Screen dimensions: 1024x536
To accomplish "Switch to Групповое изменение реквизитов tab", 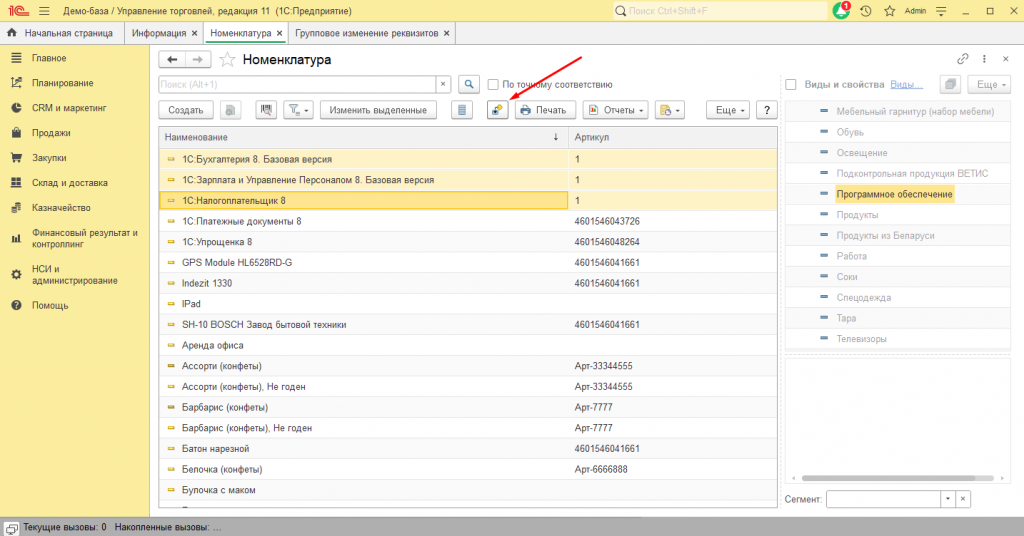I will (x=366, y=33).
